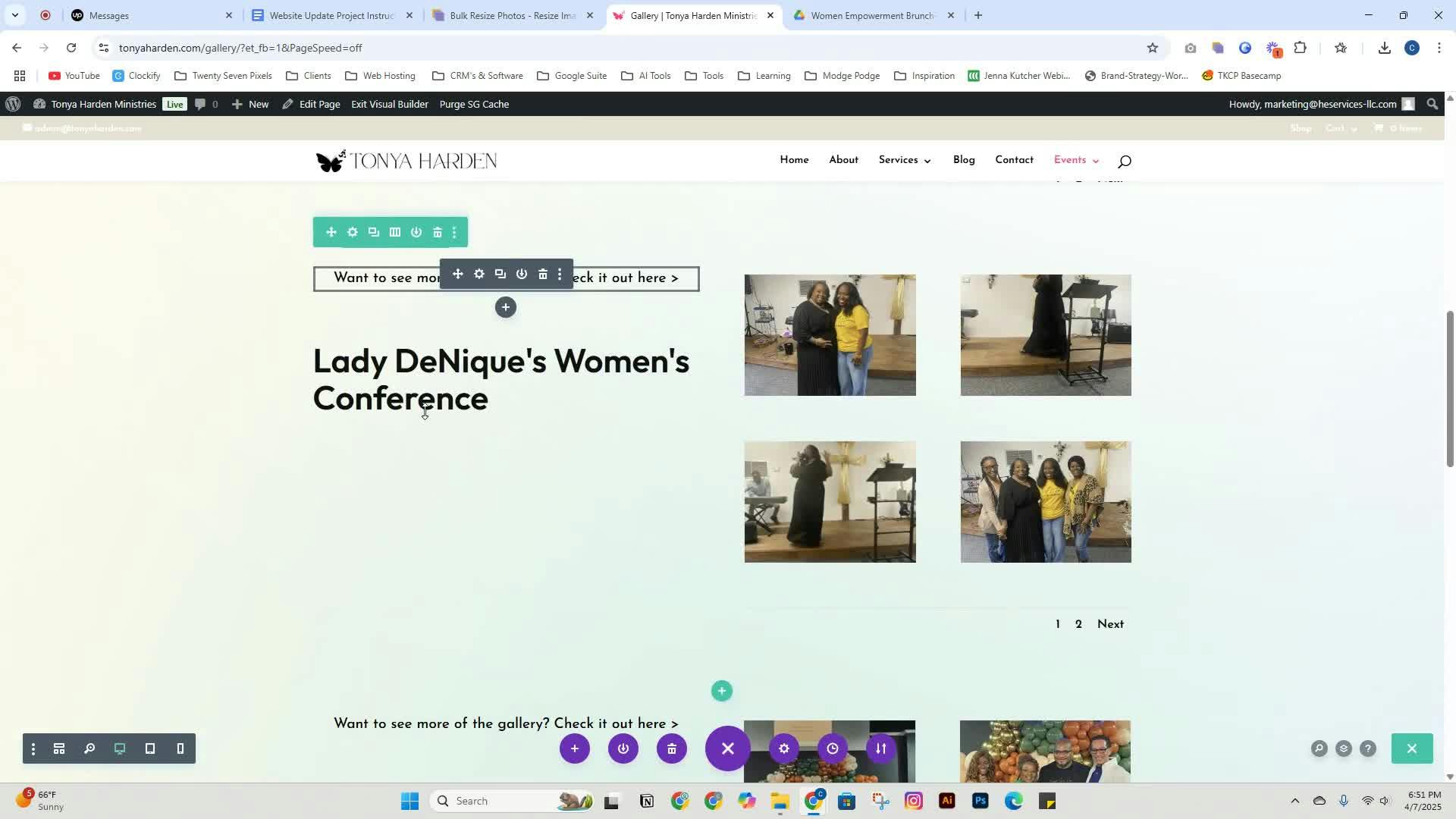This screenshot has height=819, width=1456.
Task: Delete module with dark toolbar trash icon
Action: [543, 275]
